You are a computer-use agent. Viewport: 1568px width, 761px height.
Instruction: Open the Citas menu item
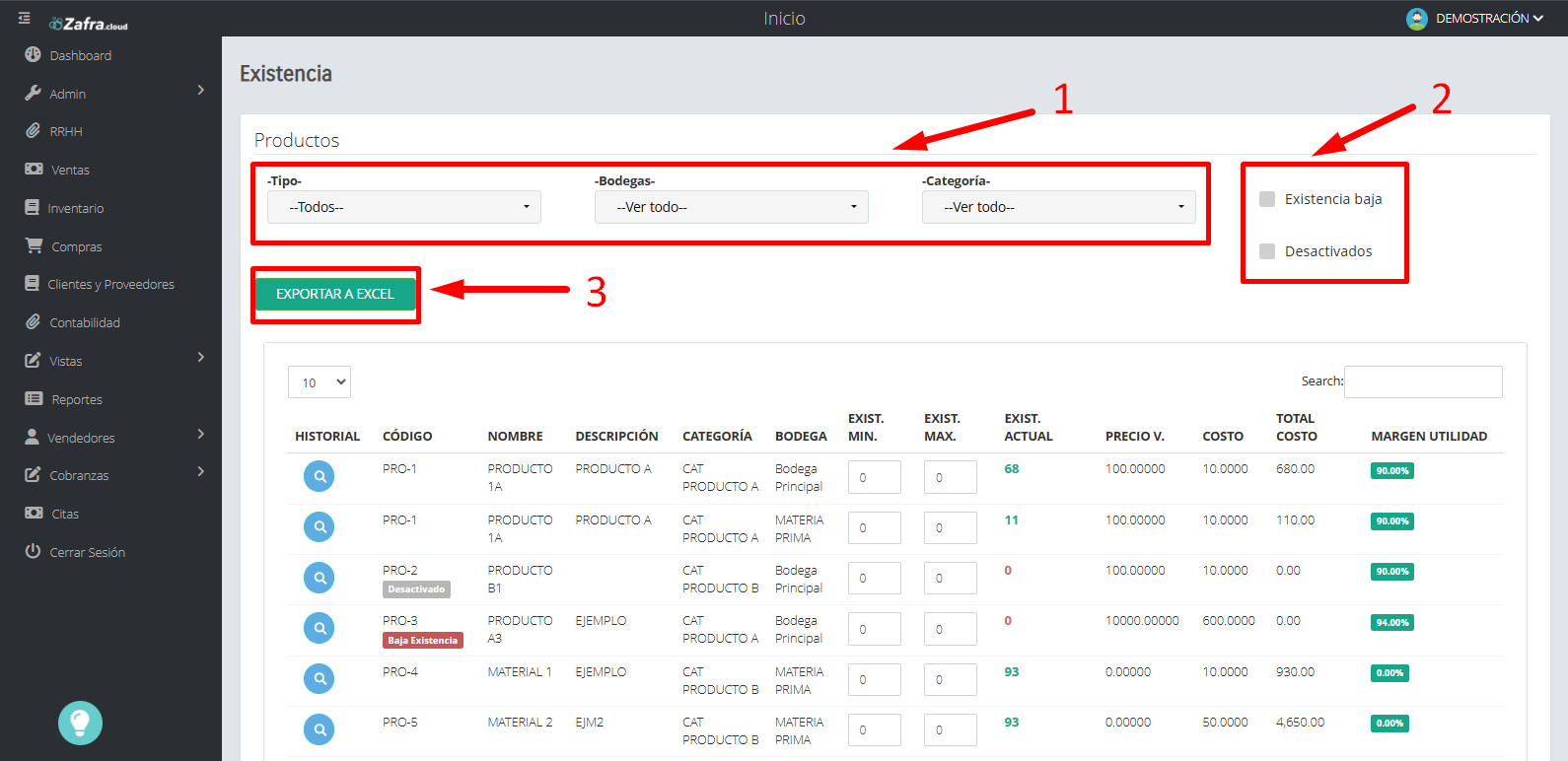[x=65, y=514]
